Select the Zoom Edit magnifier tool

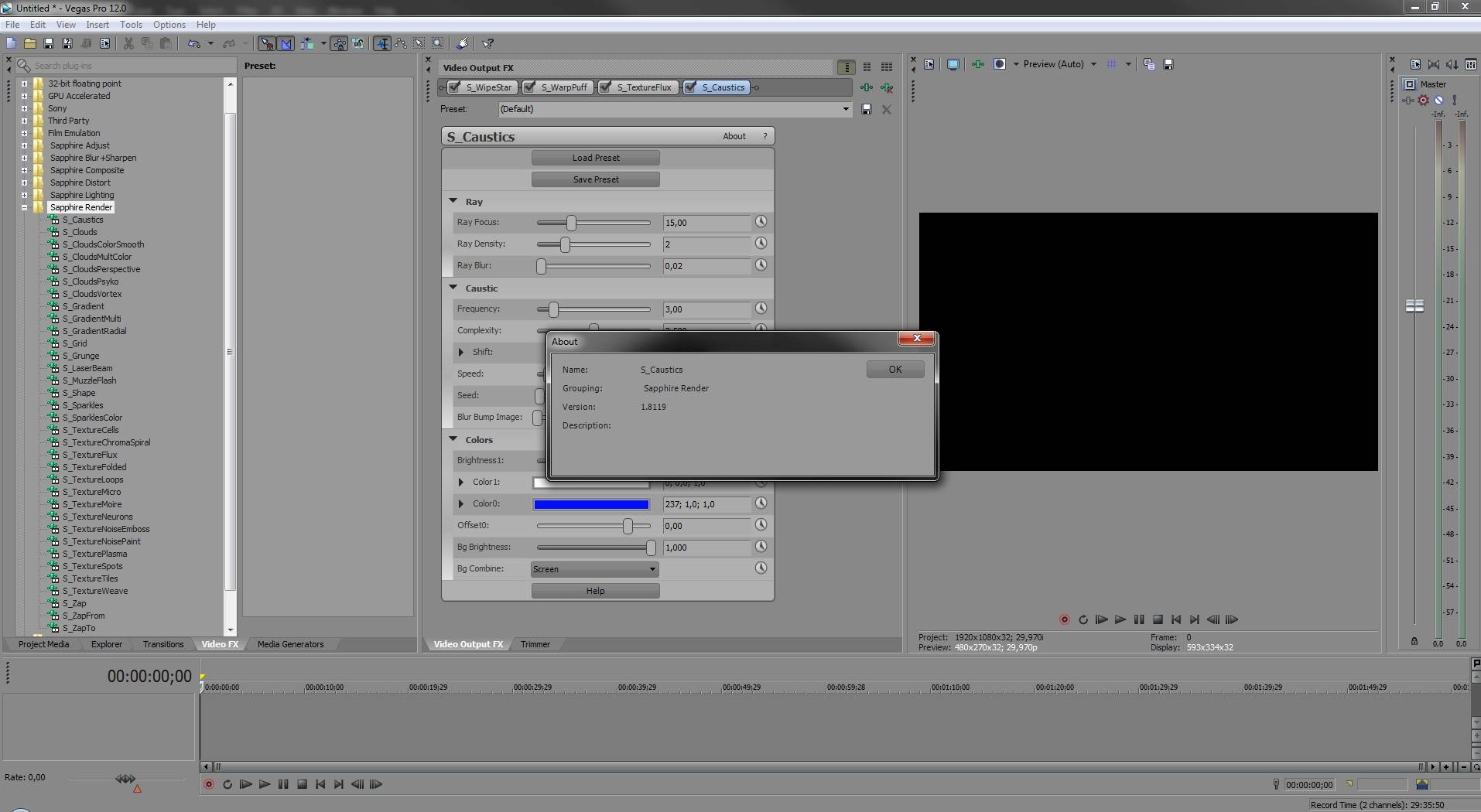tap(438, 44)
